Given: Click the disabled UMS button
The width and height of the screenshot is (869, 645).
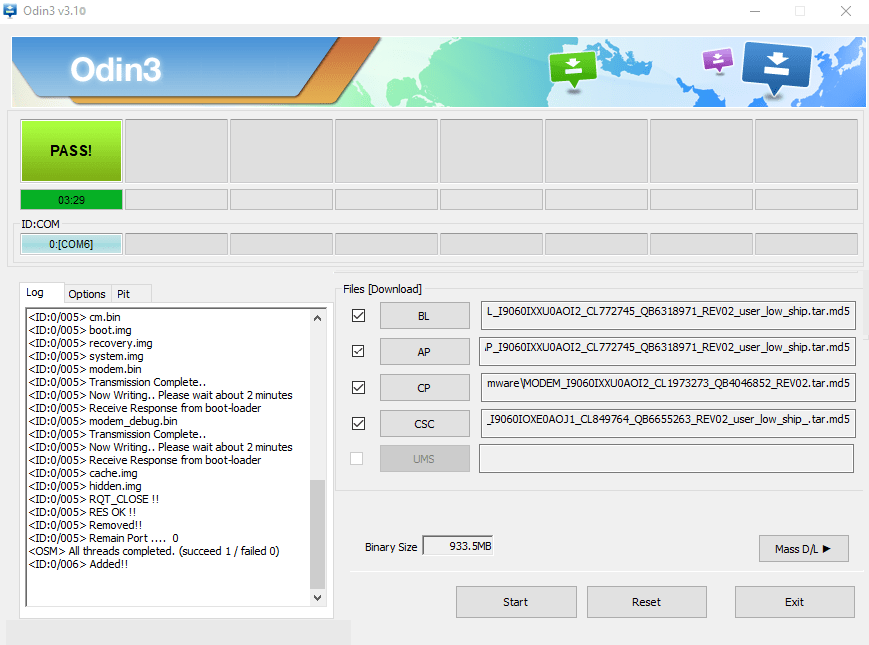Looking at the screenshot, I should [x=425, y=459].
